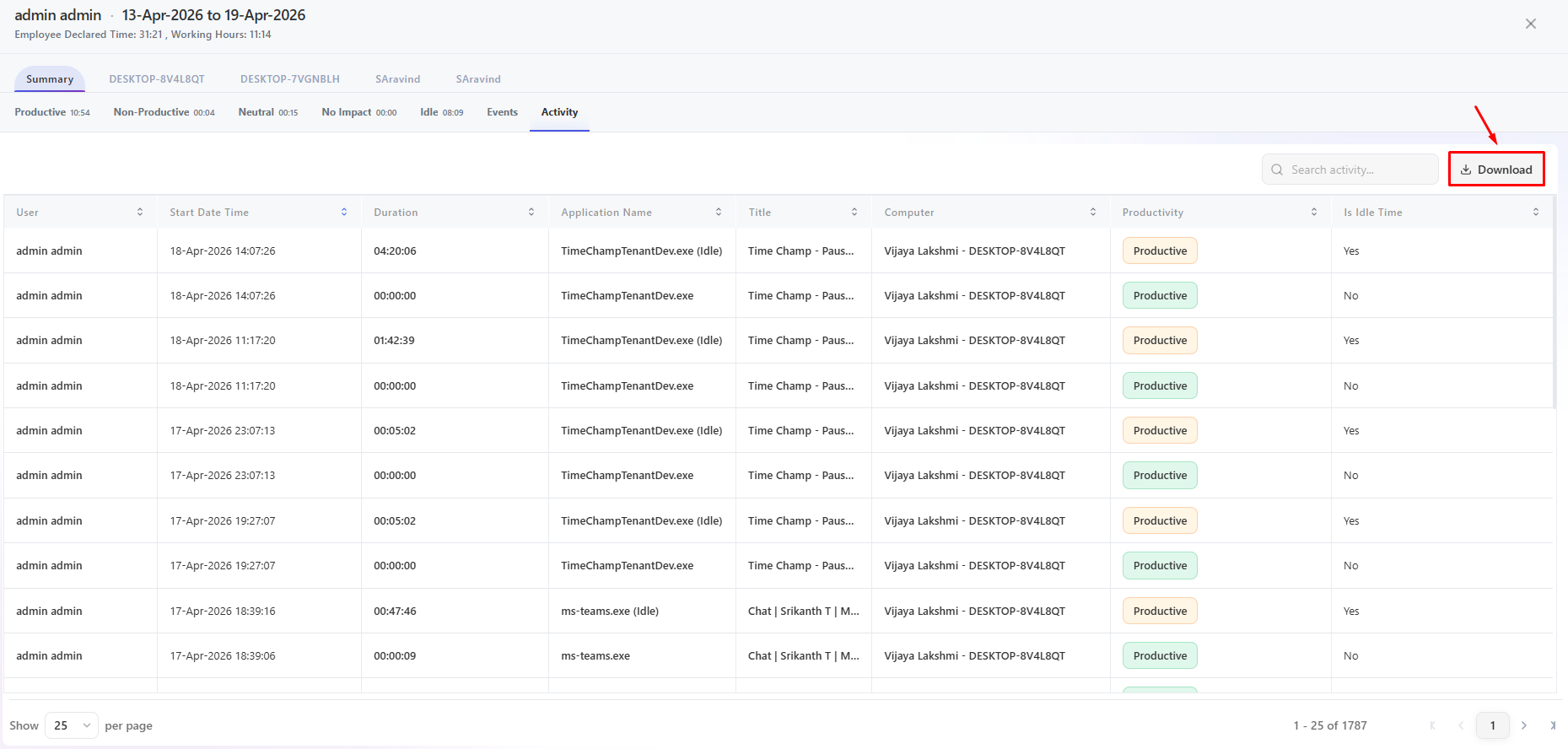Focus the Search activity field

pyautogui.click(x=1350, y=170)
